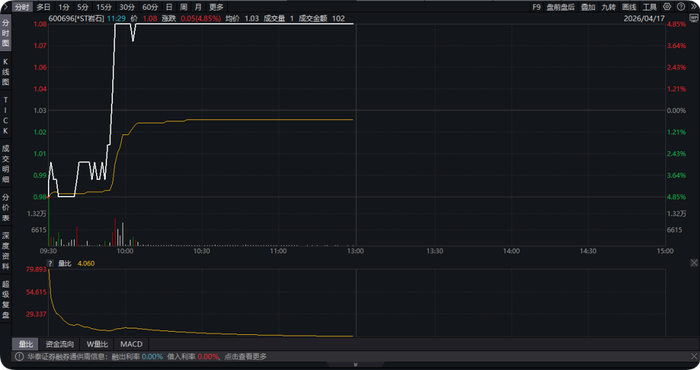This screenshot has height=370, width=700.
Task: Open the 更多 more periods dropdown
Action: point(216,7)
